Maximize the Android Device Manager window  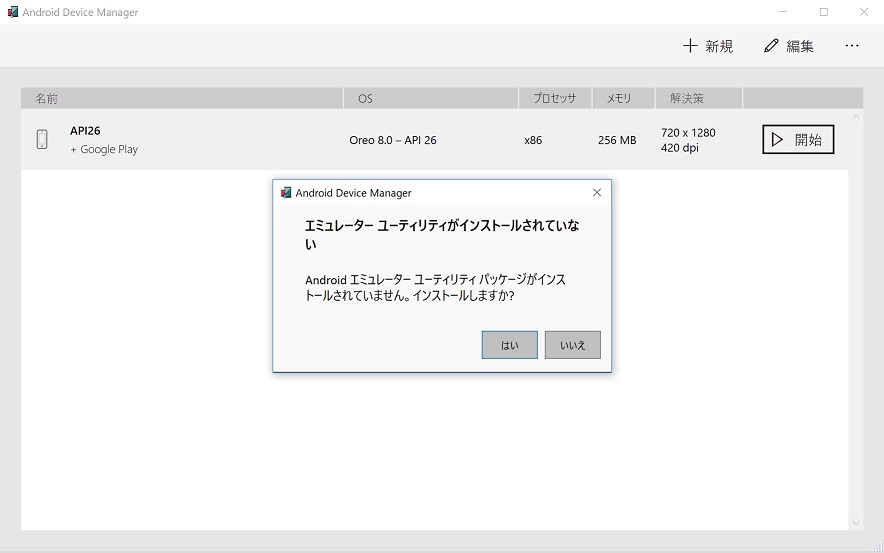coord(824,12)
